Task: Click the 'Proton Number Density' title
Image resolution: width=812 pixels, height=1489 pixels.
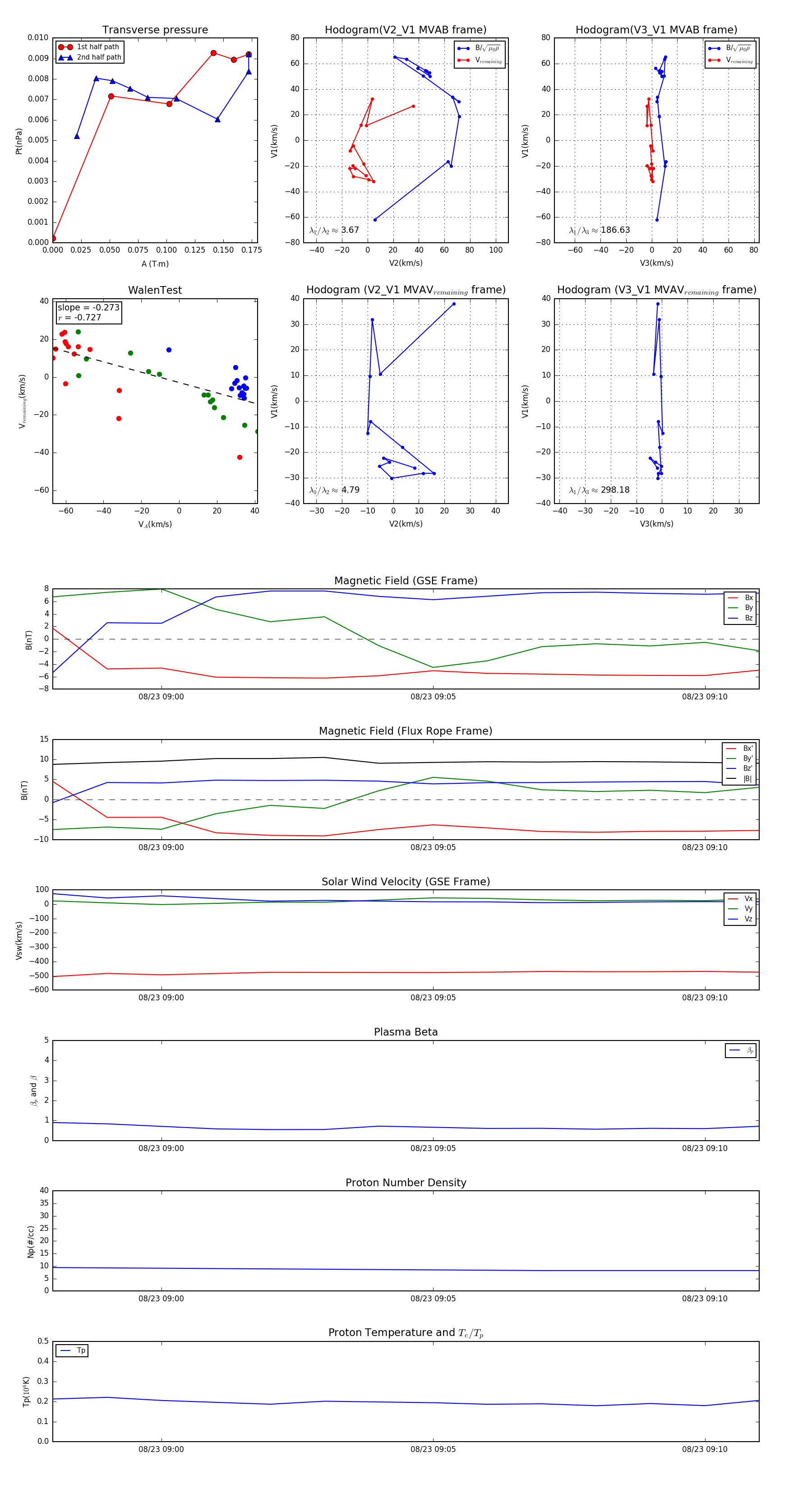Action: (x=406, y=1183)
